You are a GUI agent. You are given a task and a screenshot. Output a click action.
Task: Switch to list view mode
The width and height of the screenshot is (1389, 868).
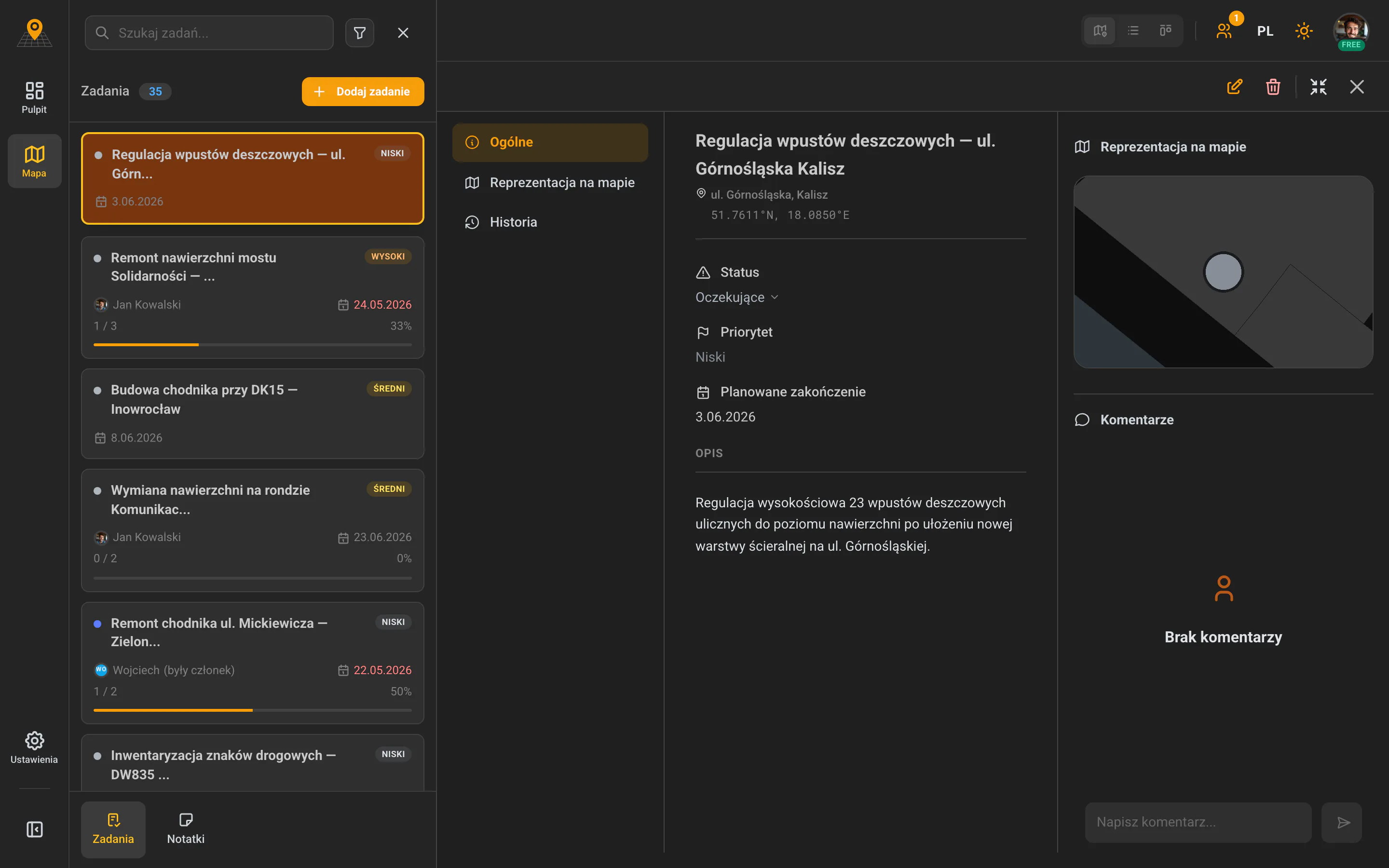(1132, 30)
